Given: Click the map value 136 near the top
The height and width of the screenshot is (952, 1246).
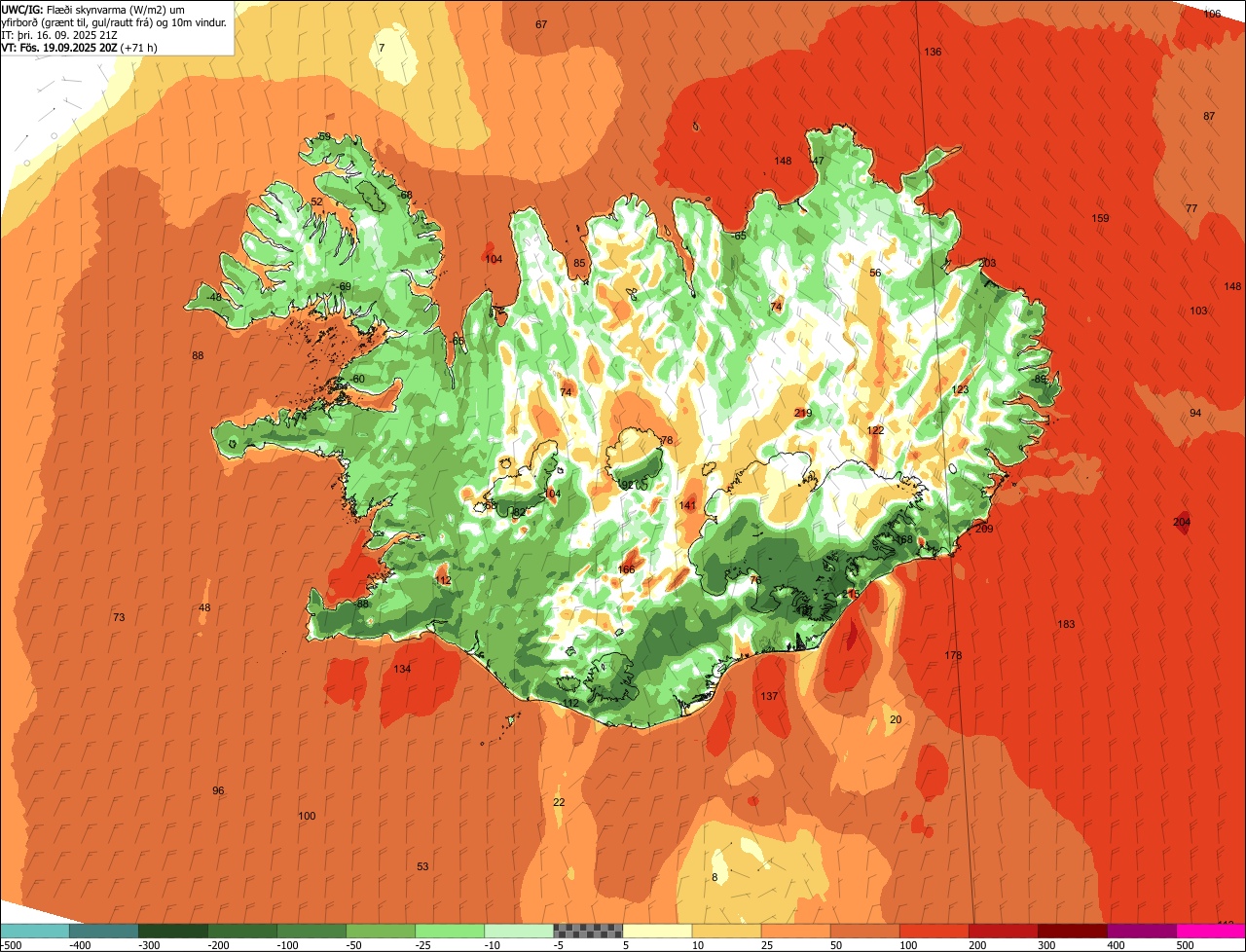Looking at the screenshot, I should tap(933, 52).
